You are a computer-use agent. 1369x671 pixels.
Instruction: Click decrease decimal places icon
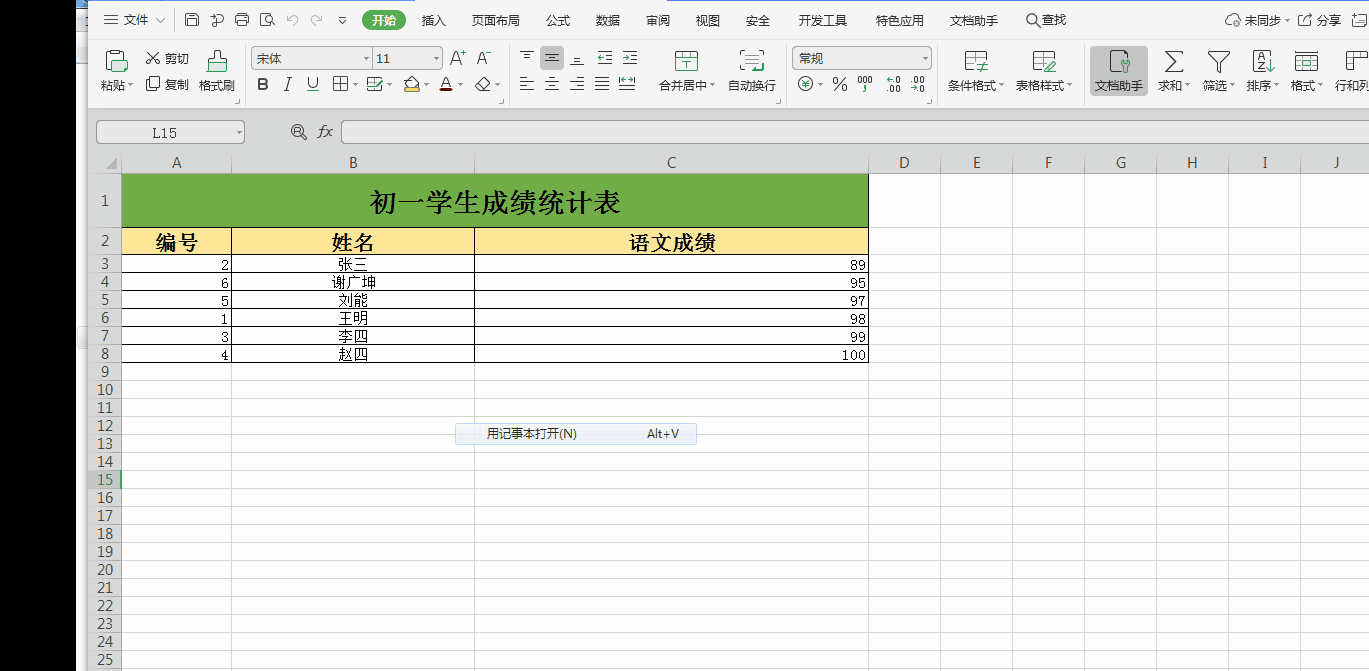click(918, 85)
